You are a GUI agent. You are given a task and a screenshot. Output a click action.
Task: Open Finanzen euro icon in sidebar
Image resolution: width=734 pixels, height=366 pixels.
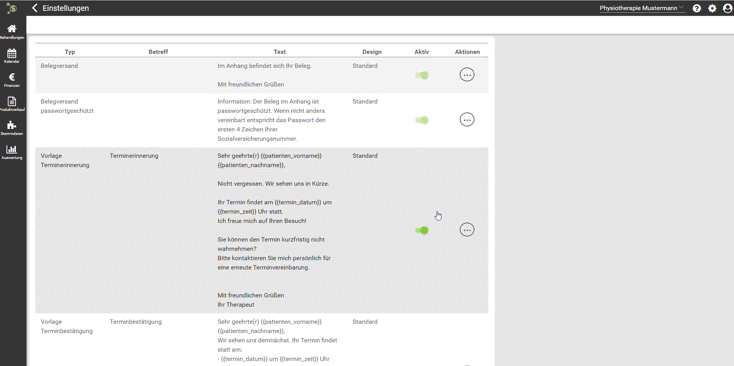[12, 80]
